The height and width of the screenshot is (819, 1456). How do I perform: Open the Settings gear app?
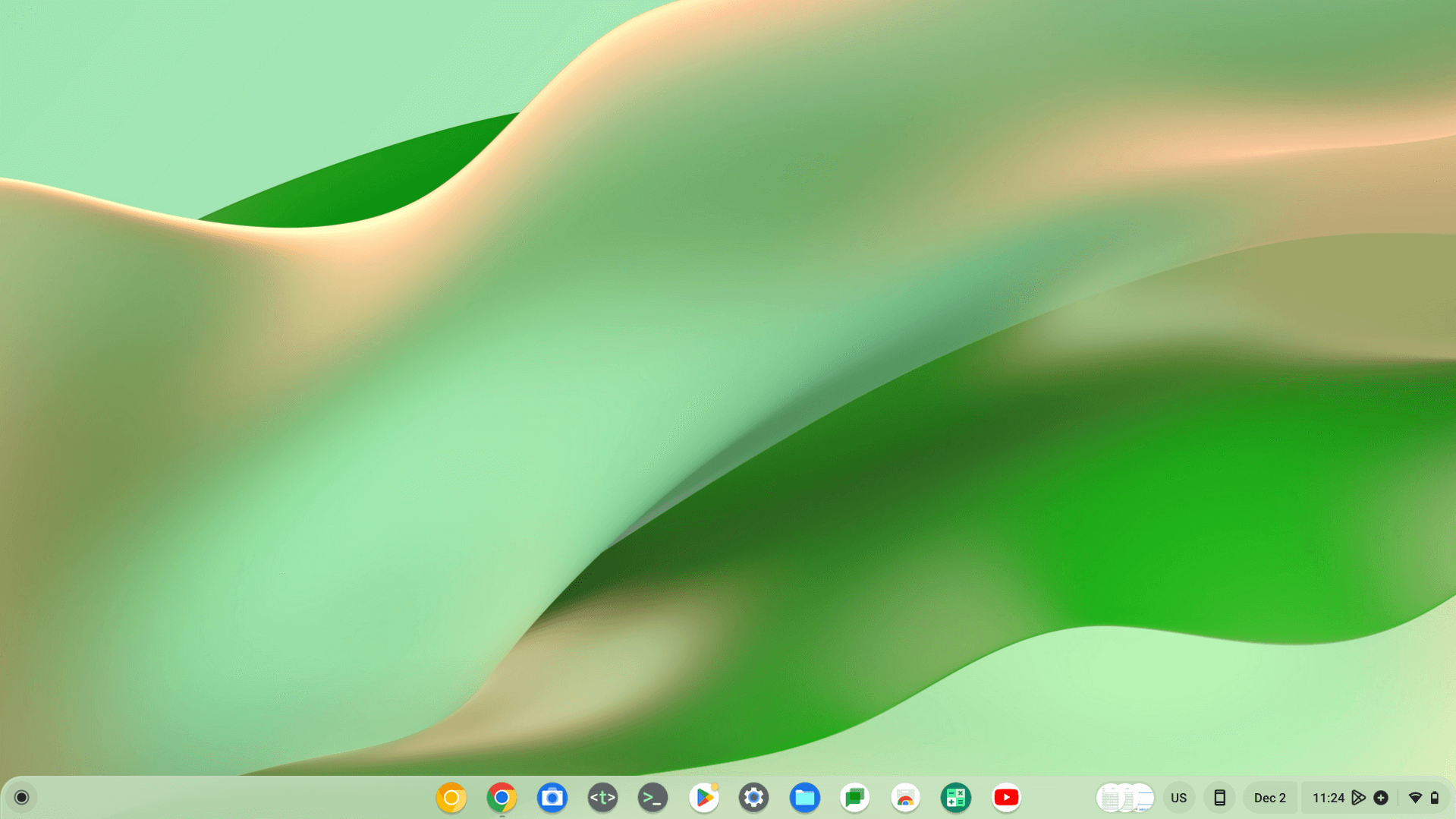(753, 798)
